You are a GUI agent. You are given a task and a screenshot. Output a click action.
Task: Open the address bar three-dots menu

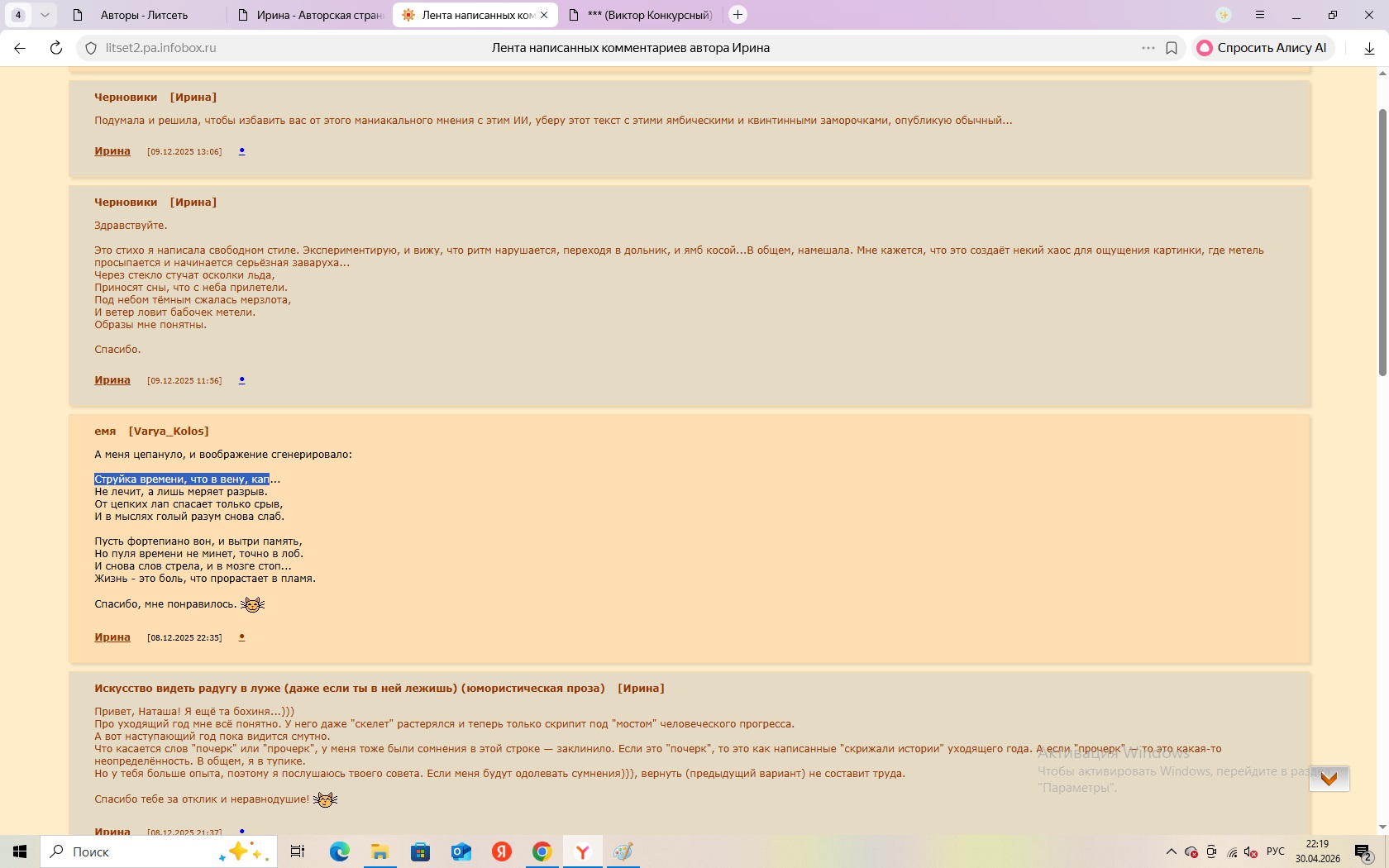[1148, 48]
